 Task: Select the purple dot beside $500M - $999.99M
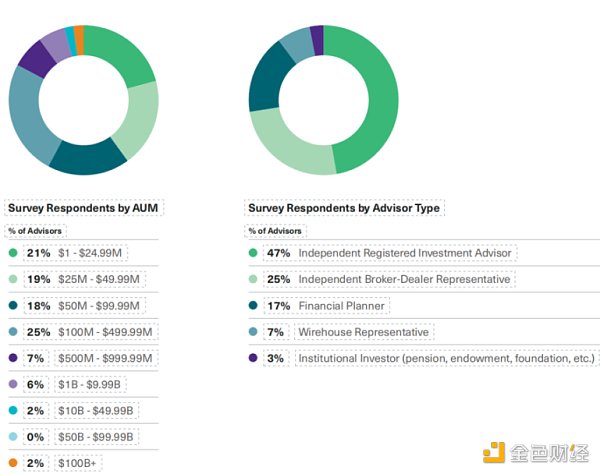coord(13,358)
